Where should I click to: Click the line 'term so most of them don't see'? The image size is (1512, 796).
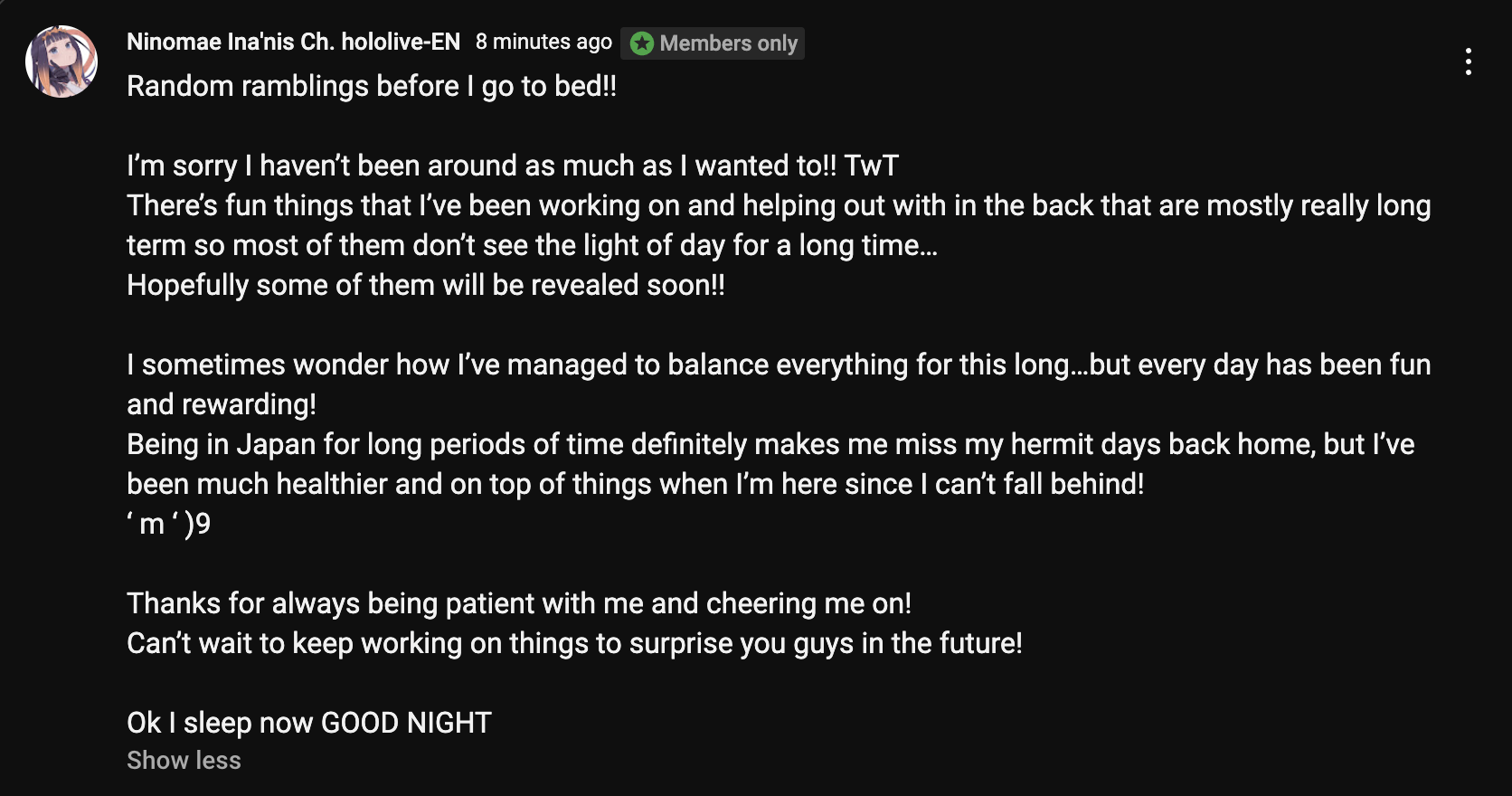[532, 245]
